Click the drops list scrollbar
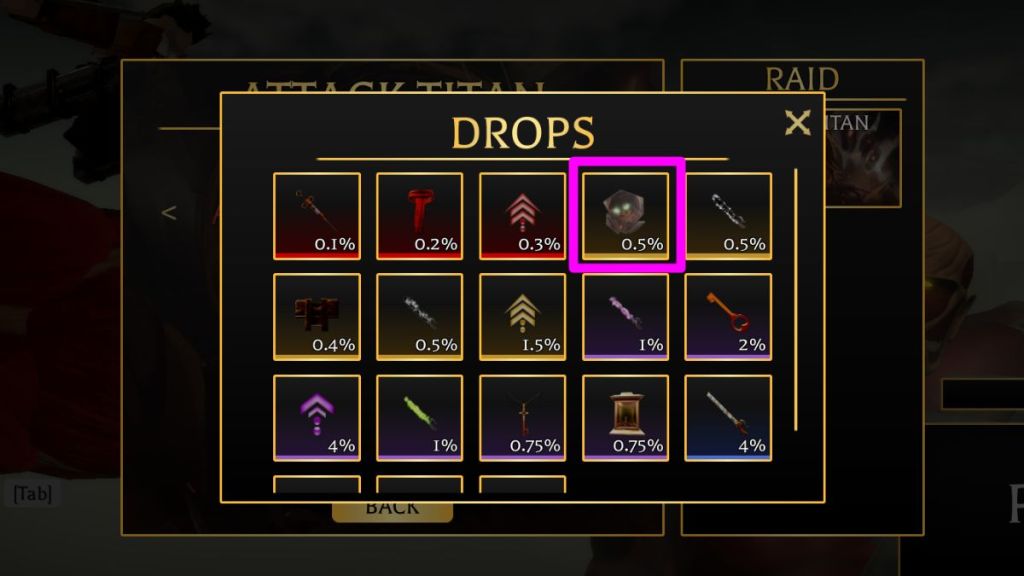The height and width of the screenshot is (576, 1024). tap(795, 299)
